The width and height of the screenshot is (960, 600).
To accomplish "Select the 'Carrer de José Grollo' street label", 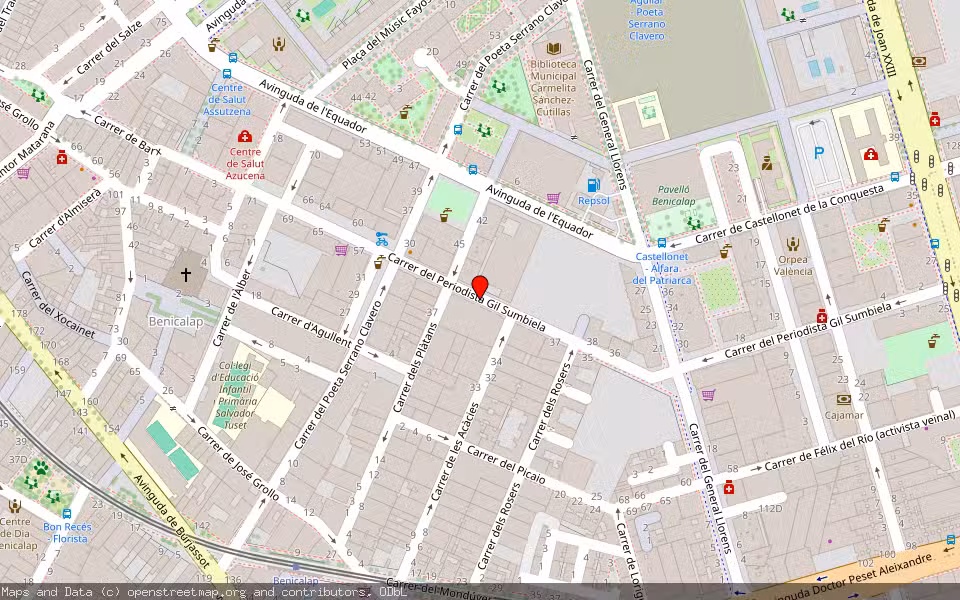I will [238, 463].
